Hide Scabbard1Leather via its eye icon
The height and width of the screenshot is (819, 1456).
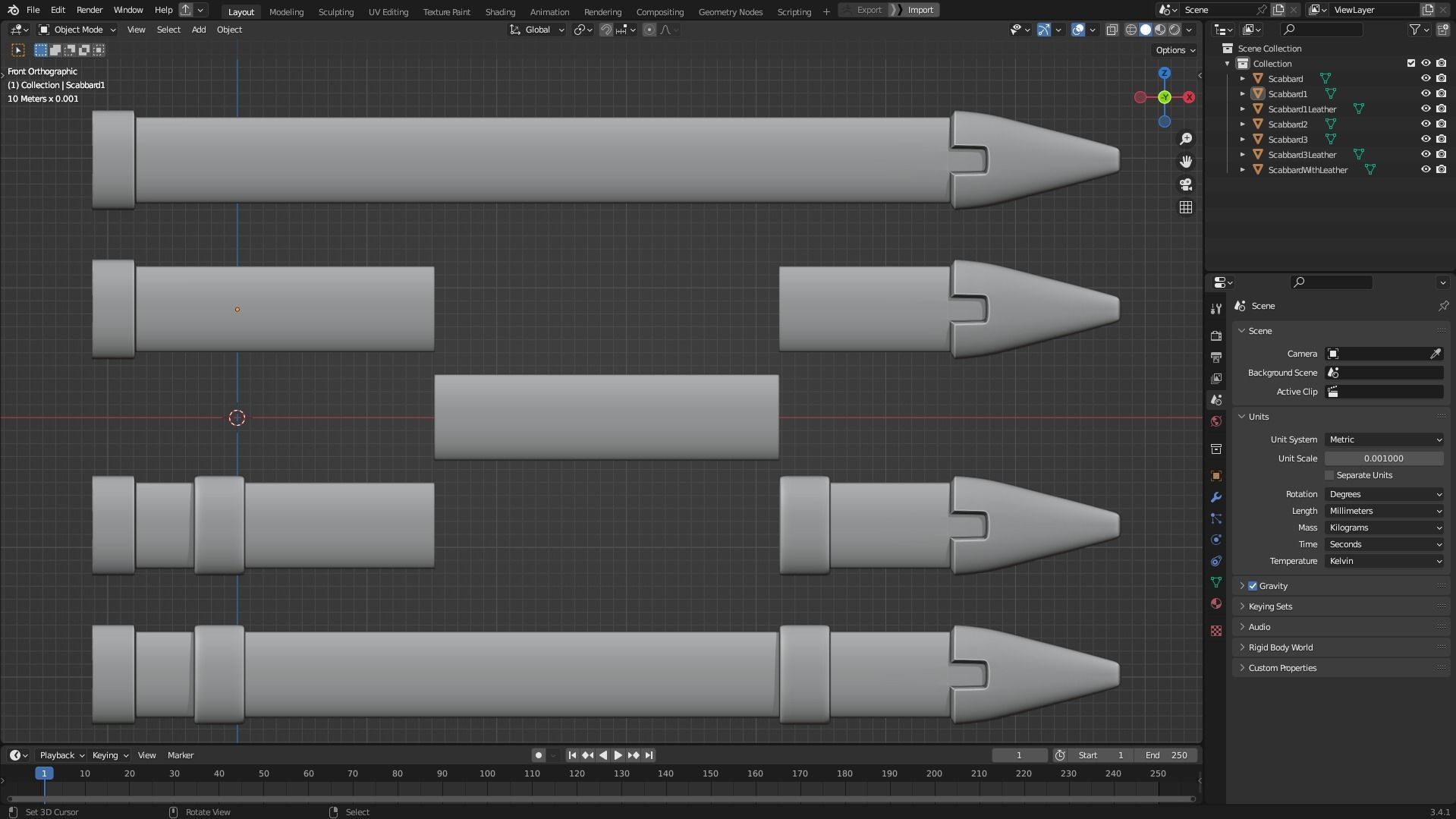pos(1426,109)
